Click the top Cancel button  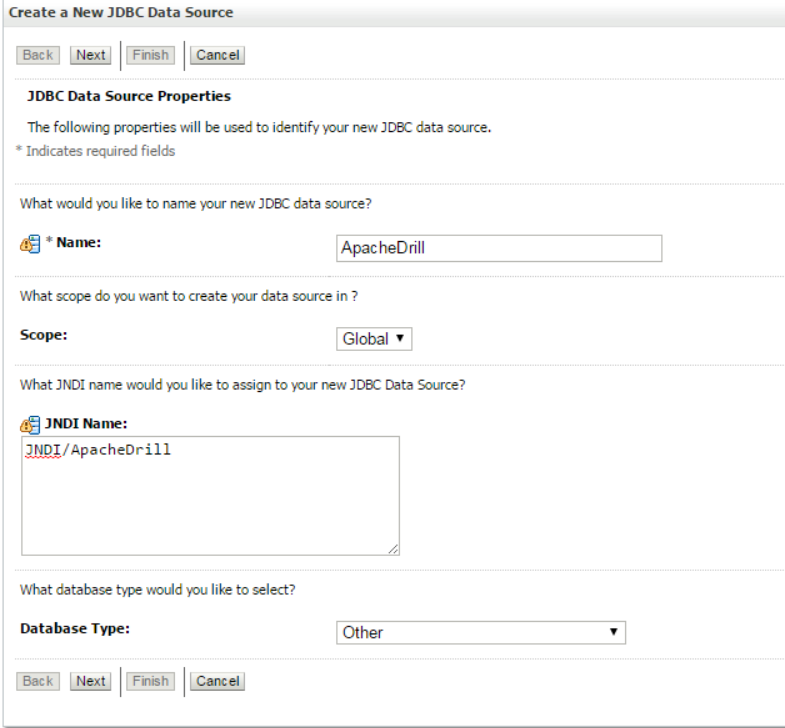(217, 55)
